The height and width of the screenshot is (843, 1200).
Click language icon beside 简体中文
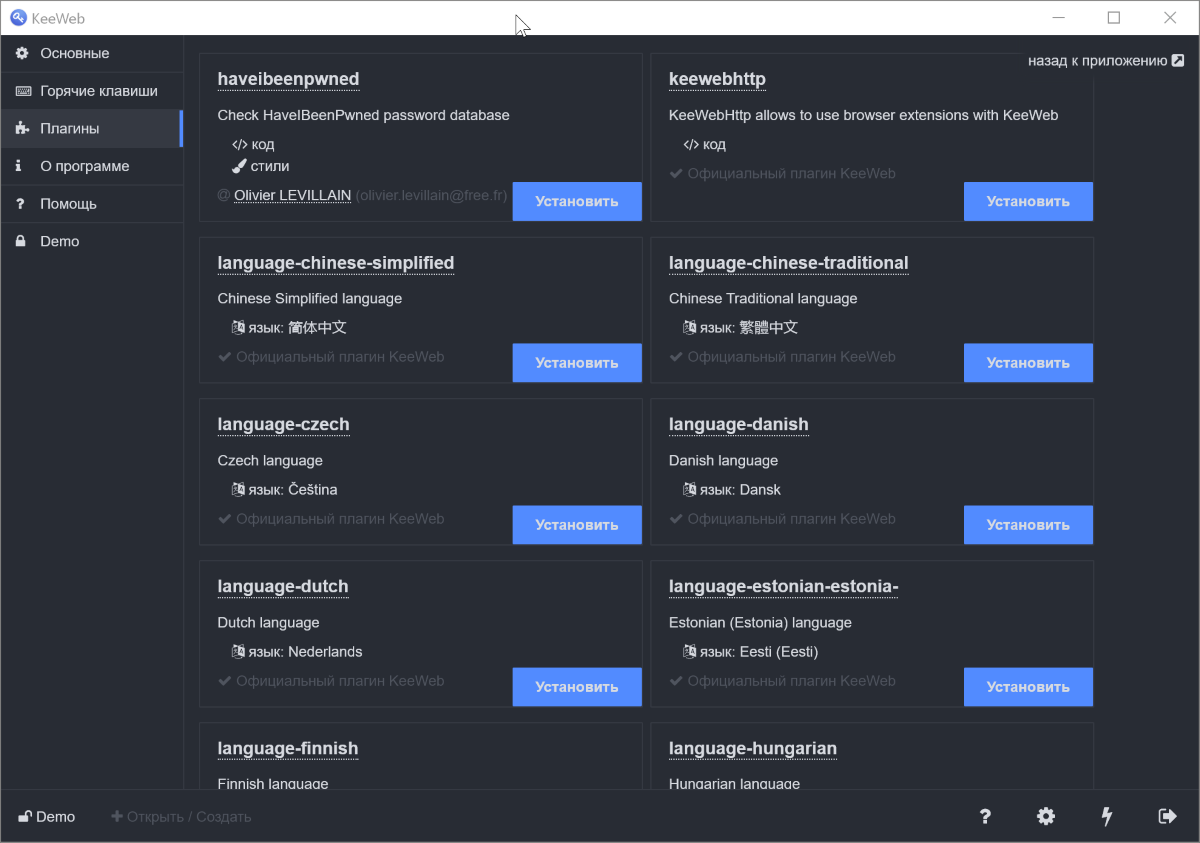[239, 327]
